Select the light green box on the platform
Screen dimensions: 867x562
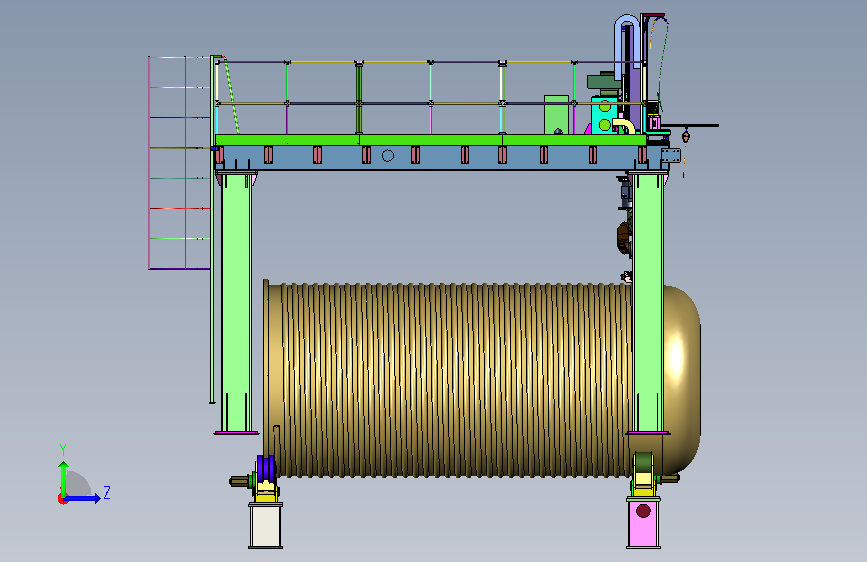pyautogui.click(x=556, y=115)
